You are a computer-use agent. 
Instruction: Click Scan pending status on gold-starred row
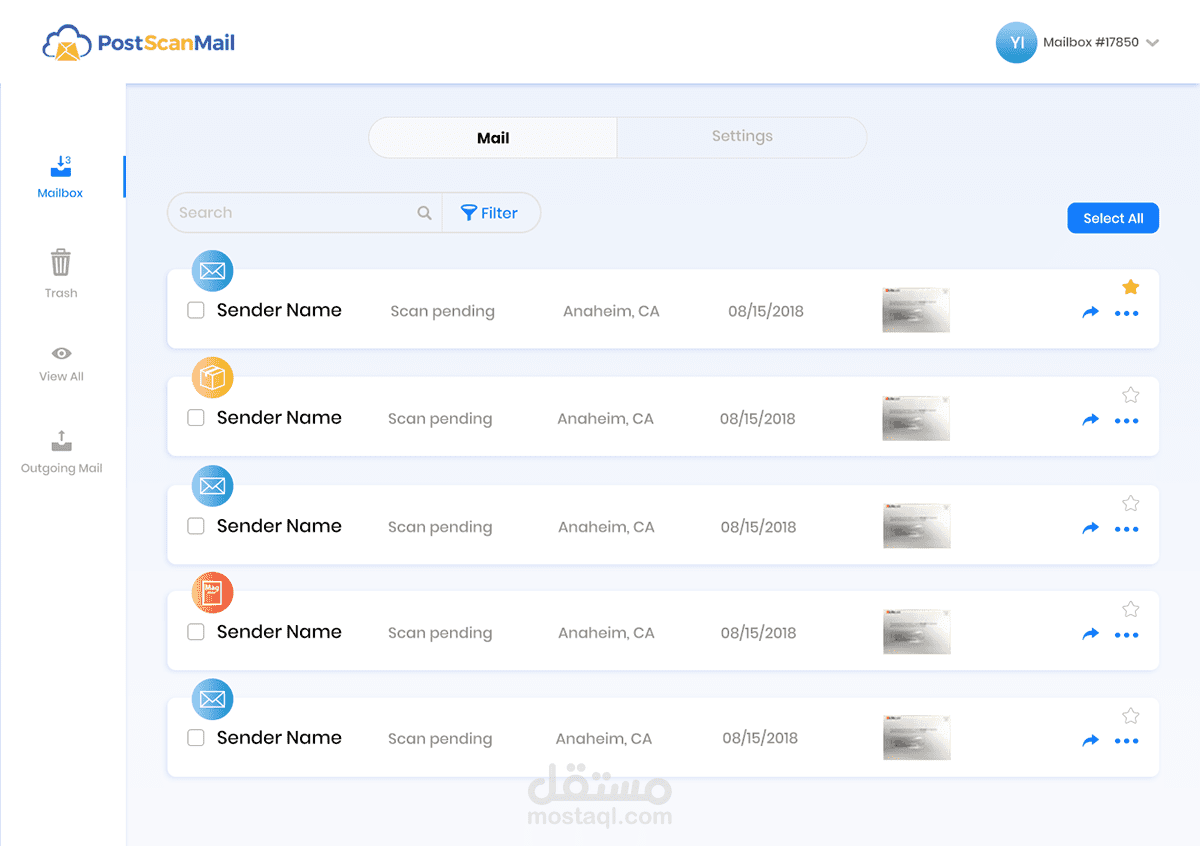pos(442,312)
